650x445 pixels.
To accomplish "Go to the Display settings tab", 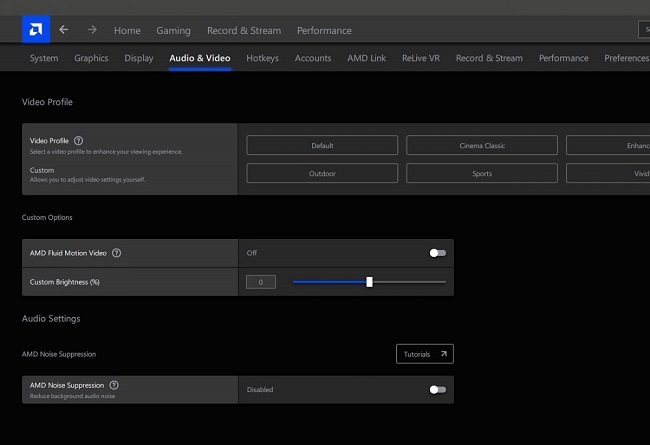I will (139, 58).
